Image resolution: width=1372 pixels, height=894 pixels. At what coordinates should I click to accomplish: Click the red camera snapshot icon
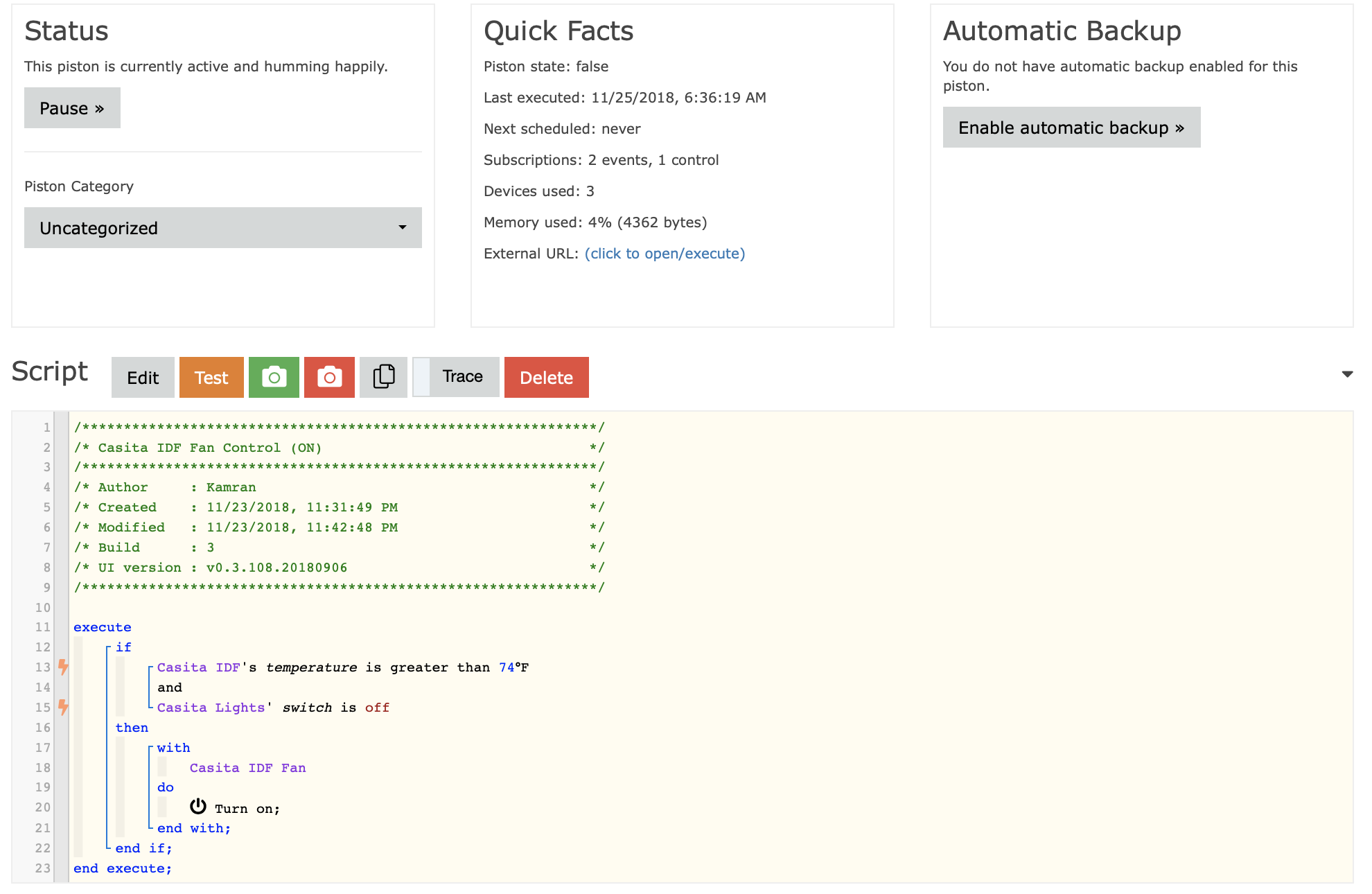point(329,377)
